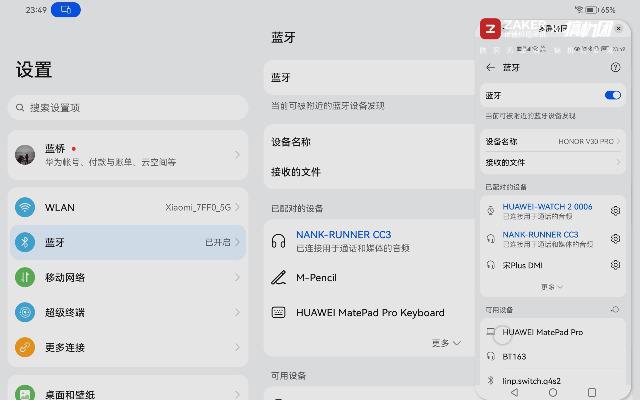Select NANK-RUNNER CC3 in phone window

click(x=547, y=238)
